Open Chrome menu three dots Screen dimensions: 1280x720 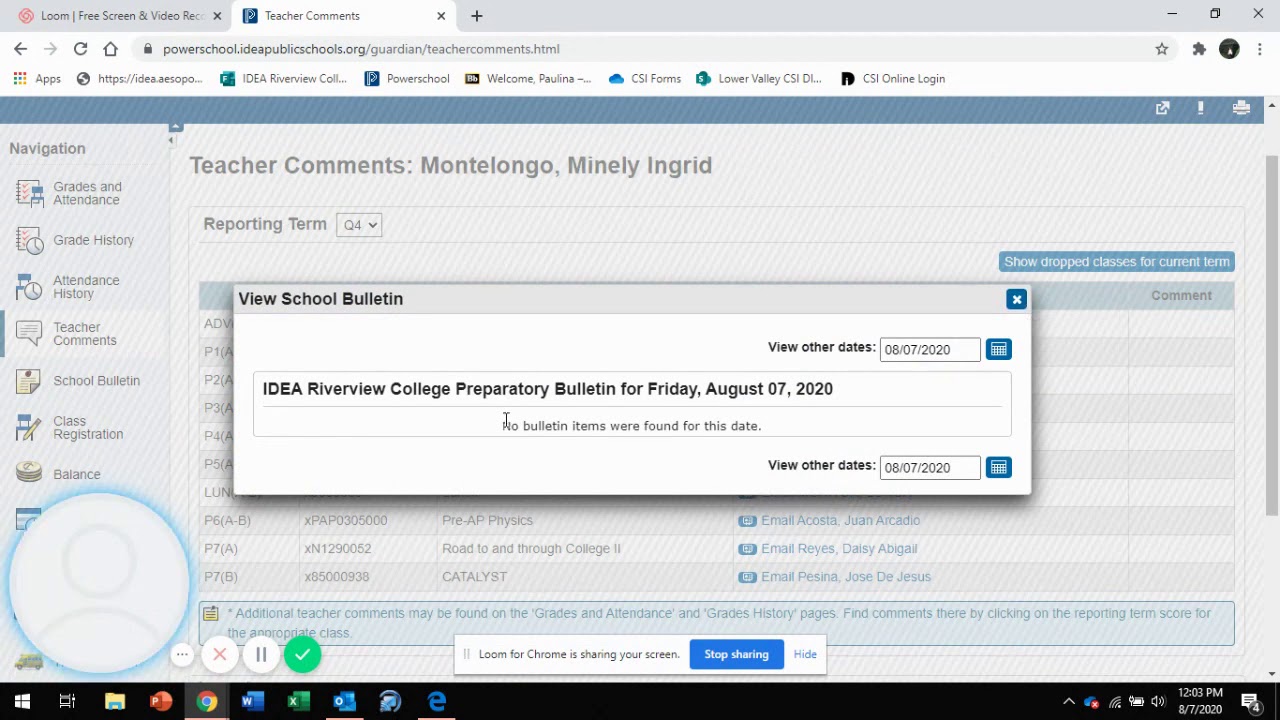tap(1260, 48)
